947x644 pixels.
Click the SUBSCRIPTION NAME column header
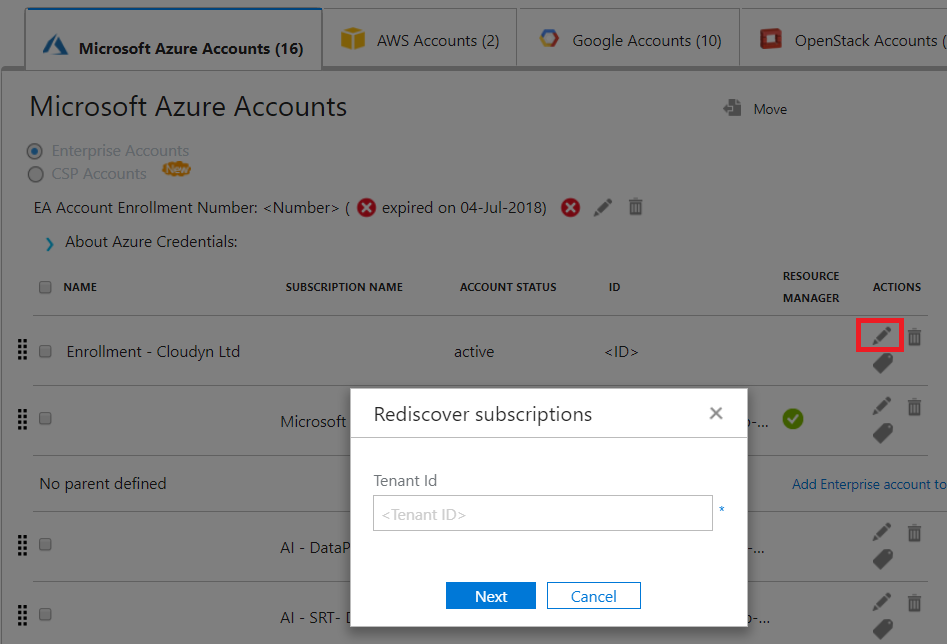(344, 287)
